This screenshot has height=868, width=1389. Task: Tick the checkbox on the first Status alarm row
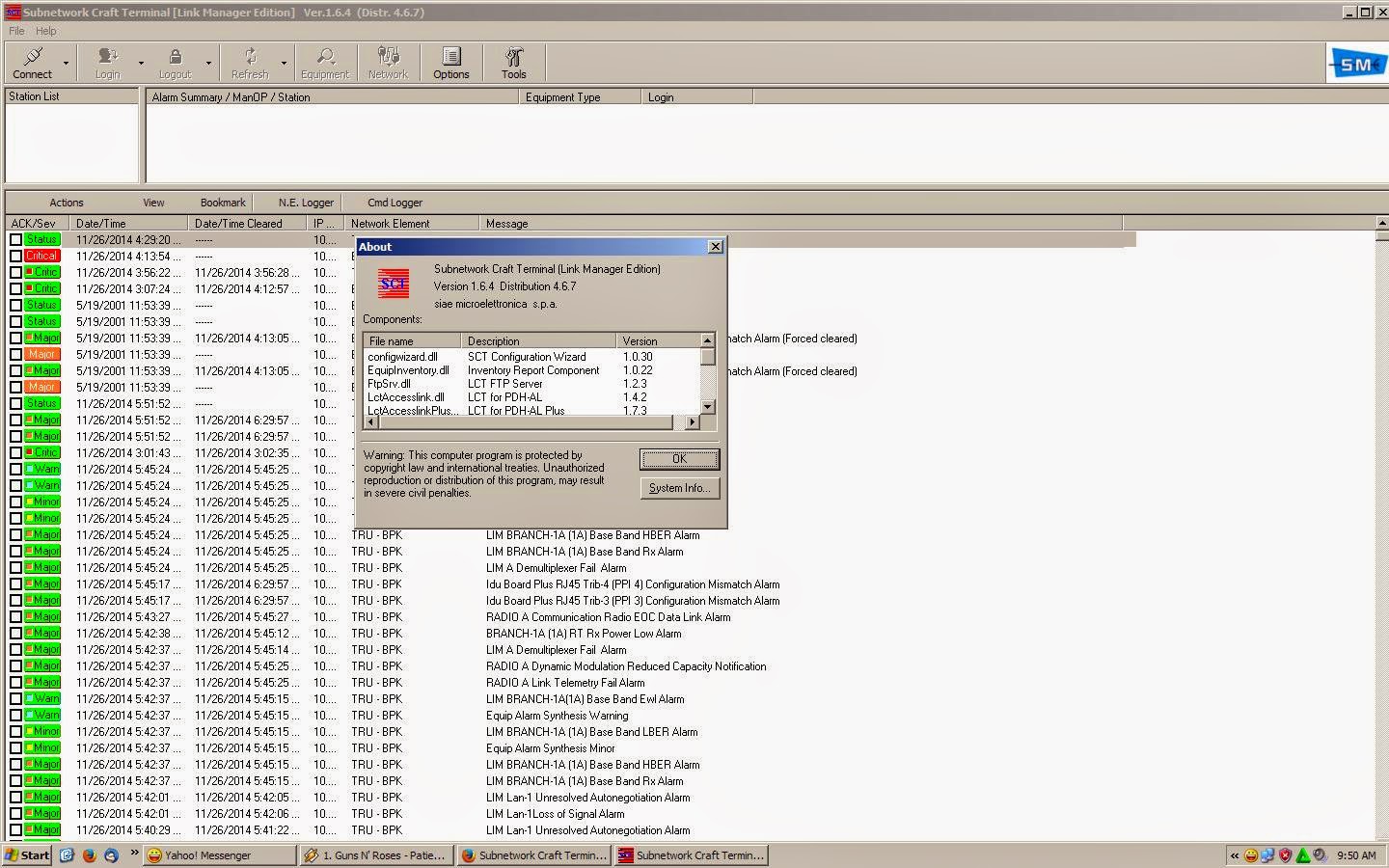coord(15,239)
